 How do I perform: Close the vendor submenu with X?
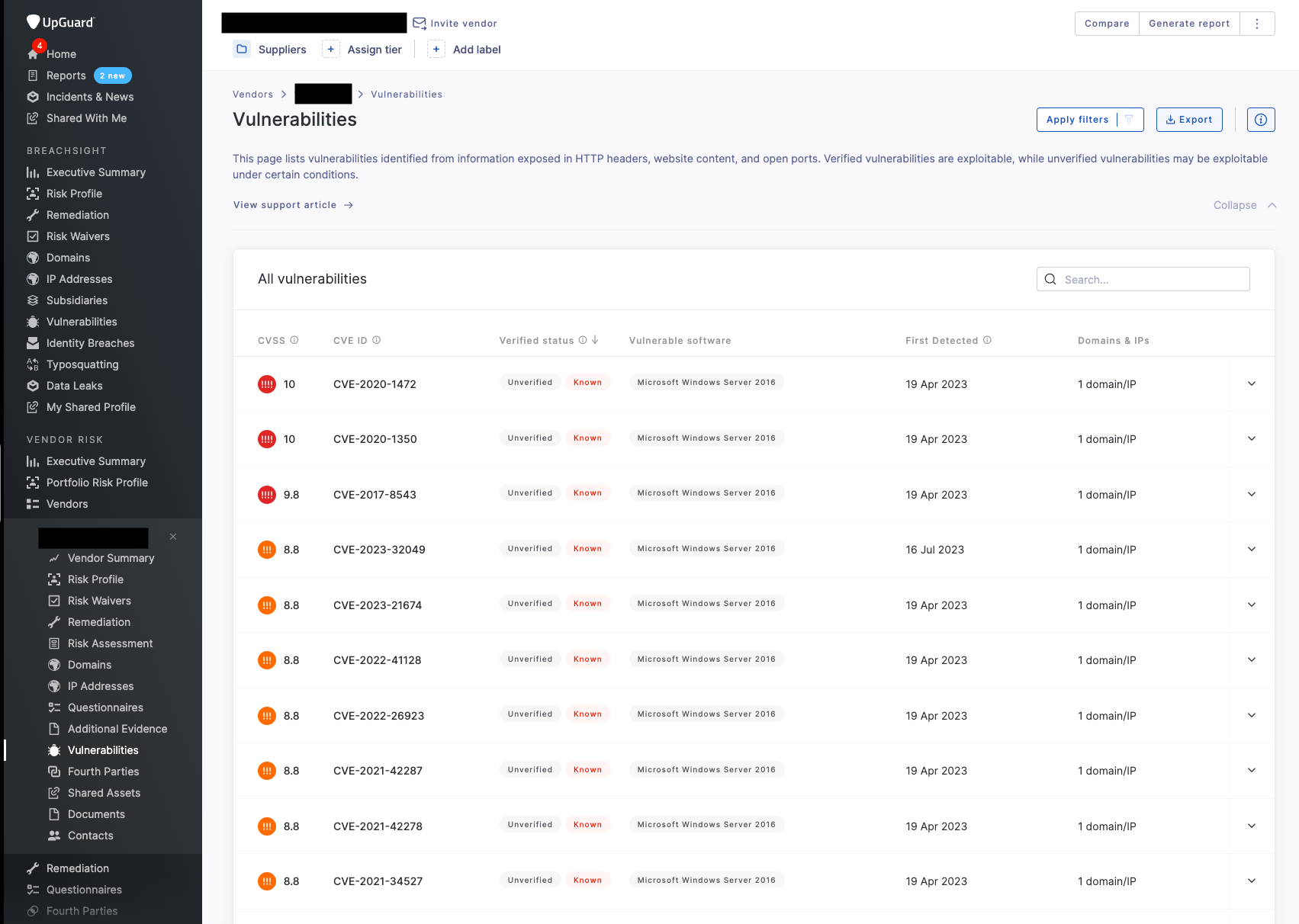[x=173, y=537]
